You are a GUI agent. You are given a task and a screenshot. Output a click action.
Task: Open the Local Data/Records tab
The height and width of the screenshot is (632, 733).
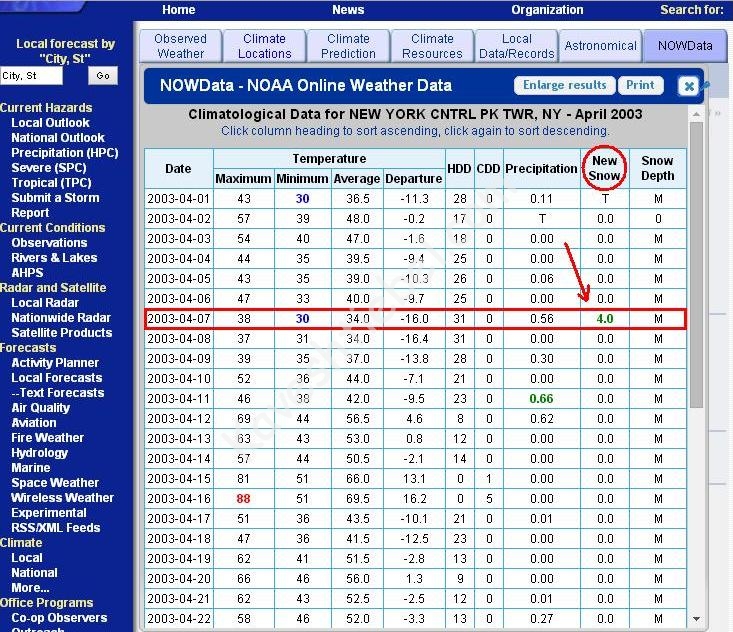pos(516,46)
